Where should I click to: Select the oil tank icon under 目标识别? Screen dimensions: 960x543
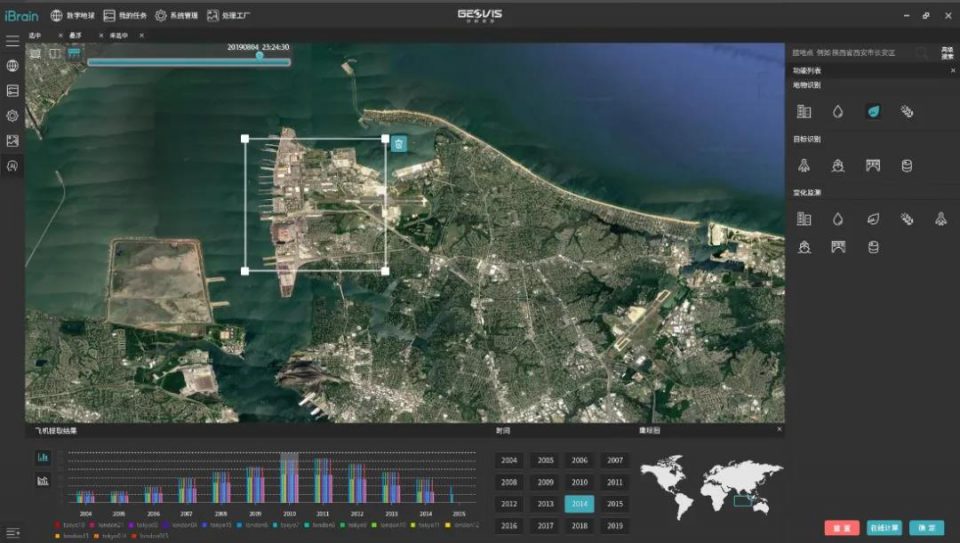pyautogui.click(x=906, y=165)
